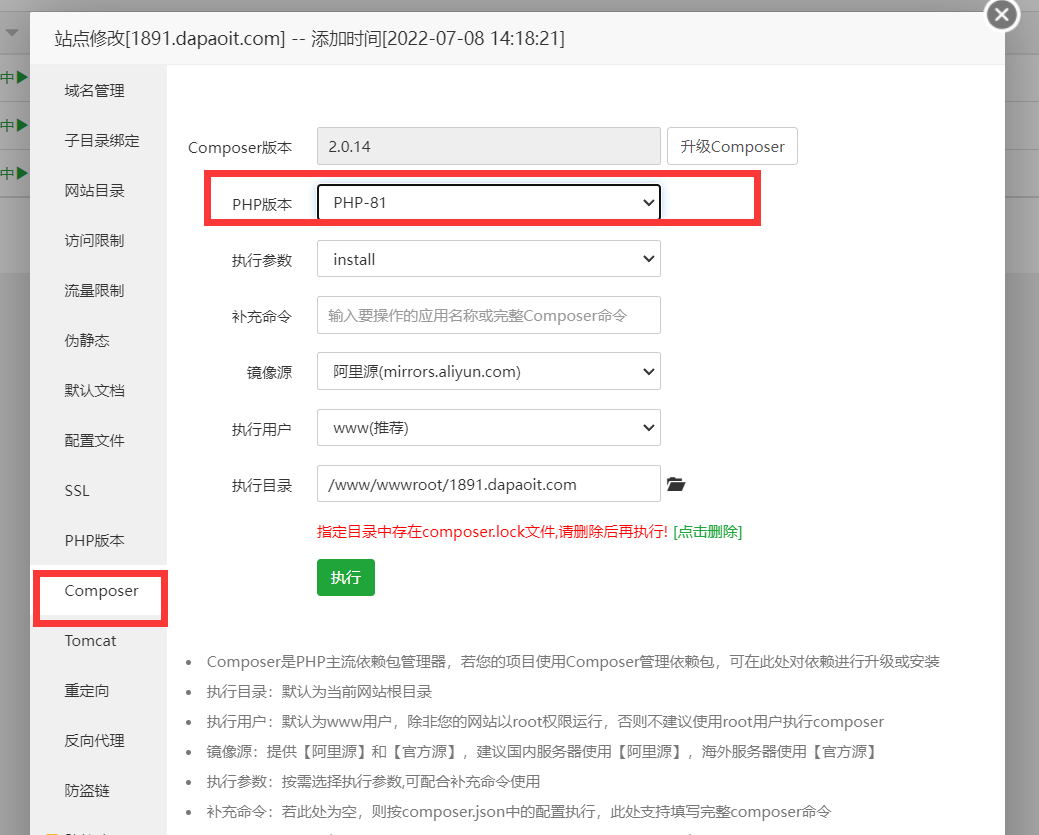Expand the 镜像源 mirror dropdown
The height and width of the screenshot is (835, 1039).
489,372
